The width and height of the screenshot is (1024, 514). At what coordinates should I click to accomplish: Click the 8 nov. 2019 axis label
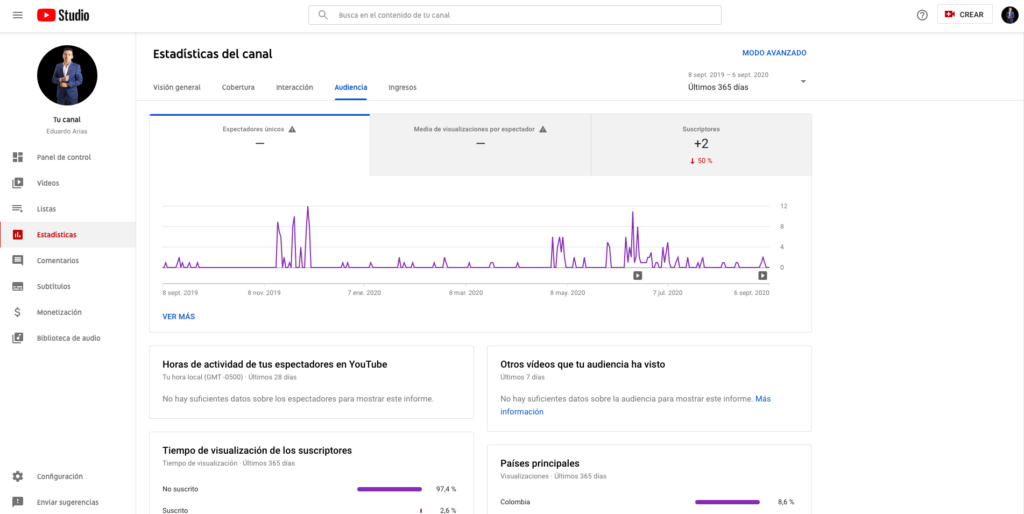[x=264, y=293]
